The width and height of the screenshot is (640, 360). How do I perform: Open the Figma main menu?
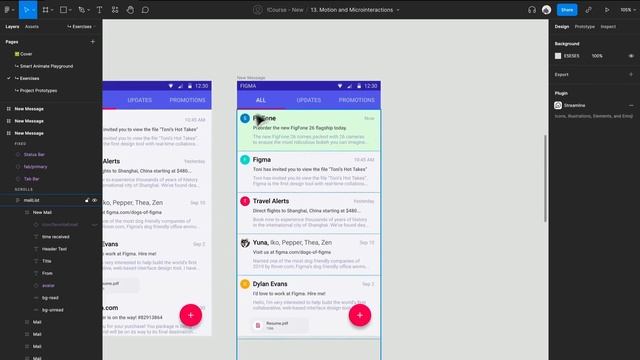(x=7, y=10)
